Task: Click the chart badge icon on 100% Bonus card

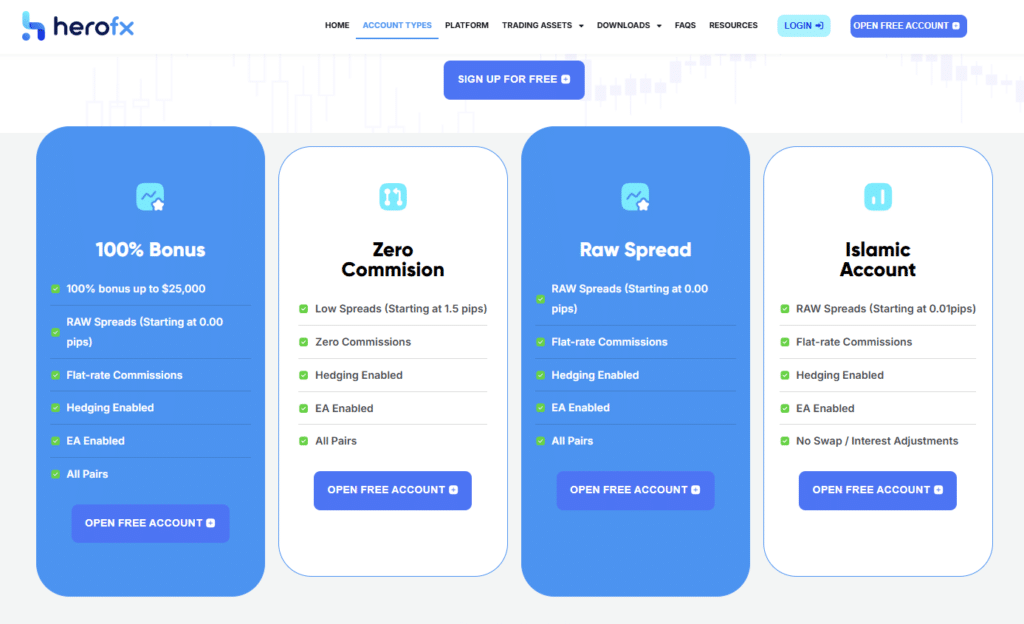Action: click(x=150, y=196)
